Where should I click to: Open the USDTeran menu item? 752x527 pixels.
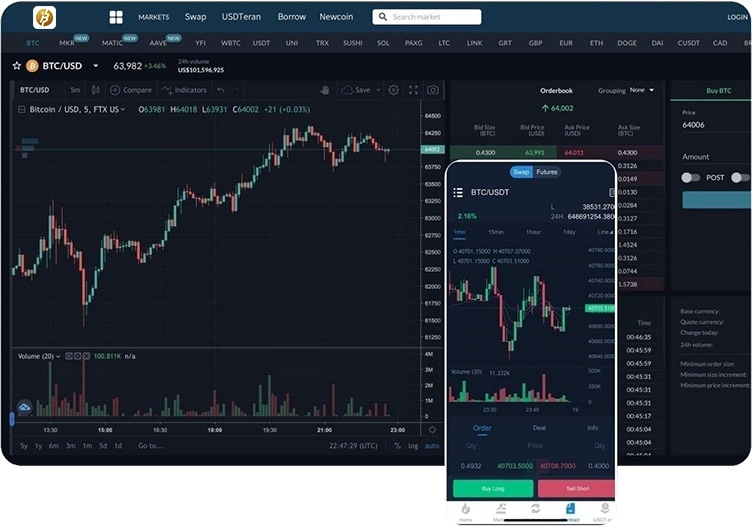[x=241, y=17]
